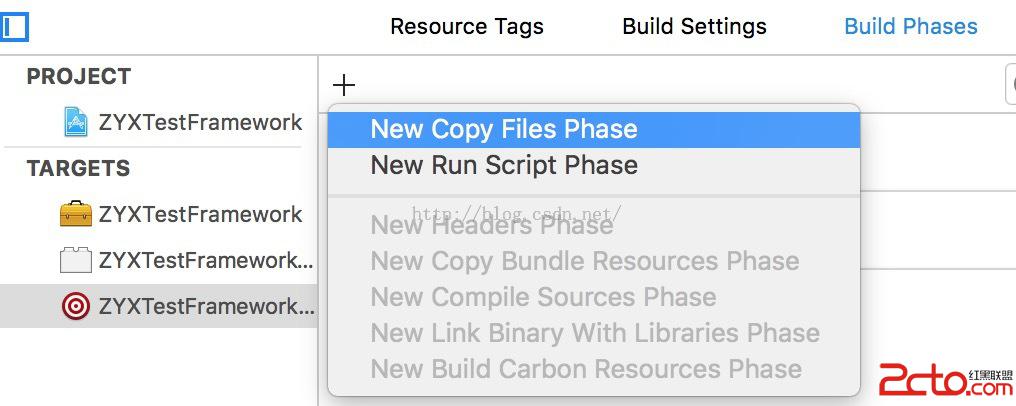Screen dimensions: 1016x406
Task: Pick New Copy Bundle Resources Phase
Action: click(585, 261)
